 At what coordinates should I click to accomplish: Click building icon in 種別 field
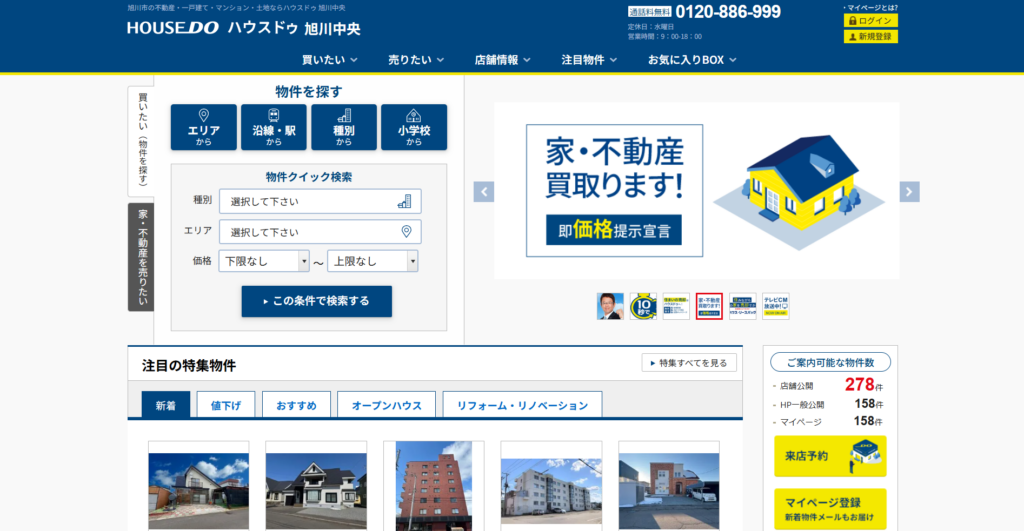405,201
